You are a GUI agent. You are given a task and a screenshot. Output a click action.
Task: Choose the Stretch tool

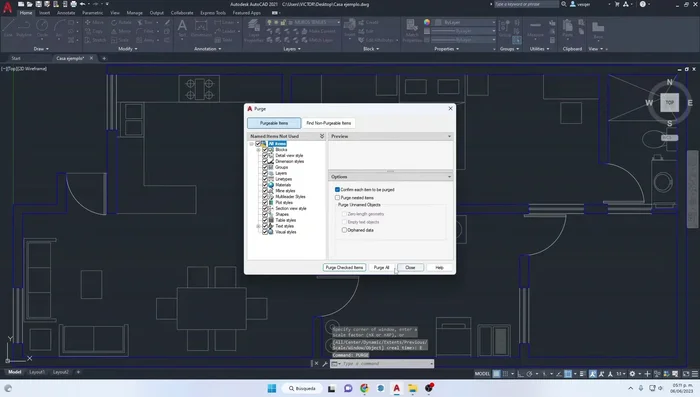point(95,40)
